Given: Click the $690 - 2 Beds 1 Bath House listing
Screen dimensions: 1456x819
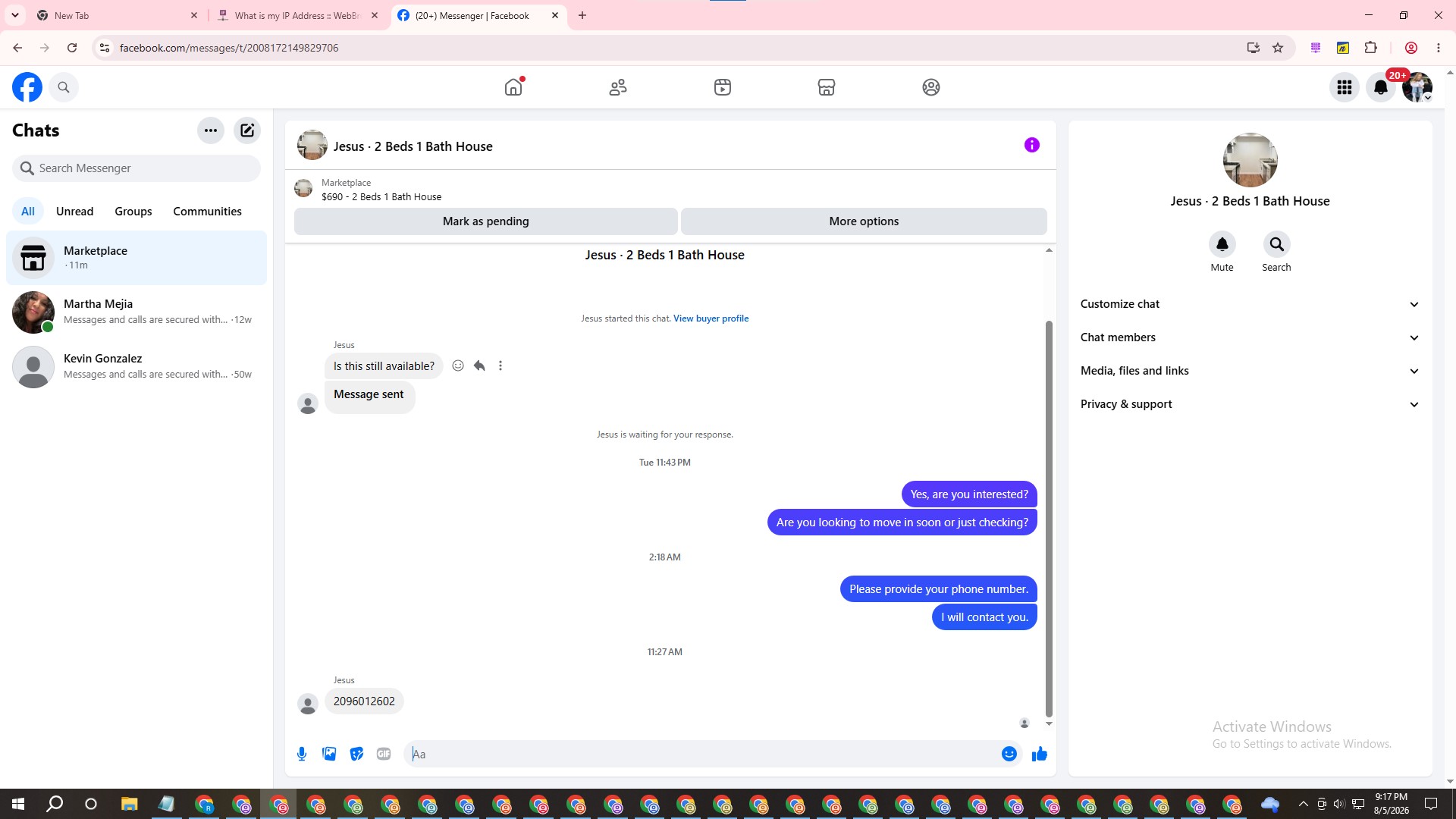Looking at the screenshot, I should (381, 196).
